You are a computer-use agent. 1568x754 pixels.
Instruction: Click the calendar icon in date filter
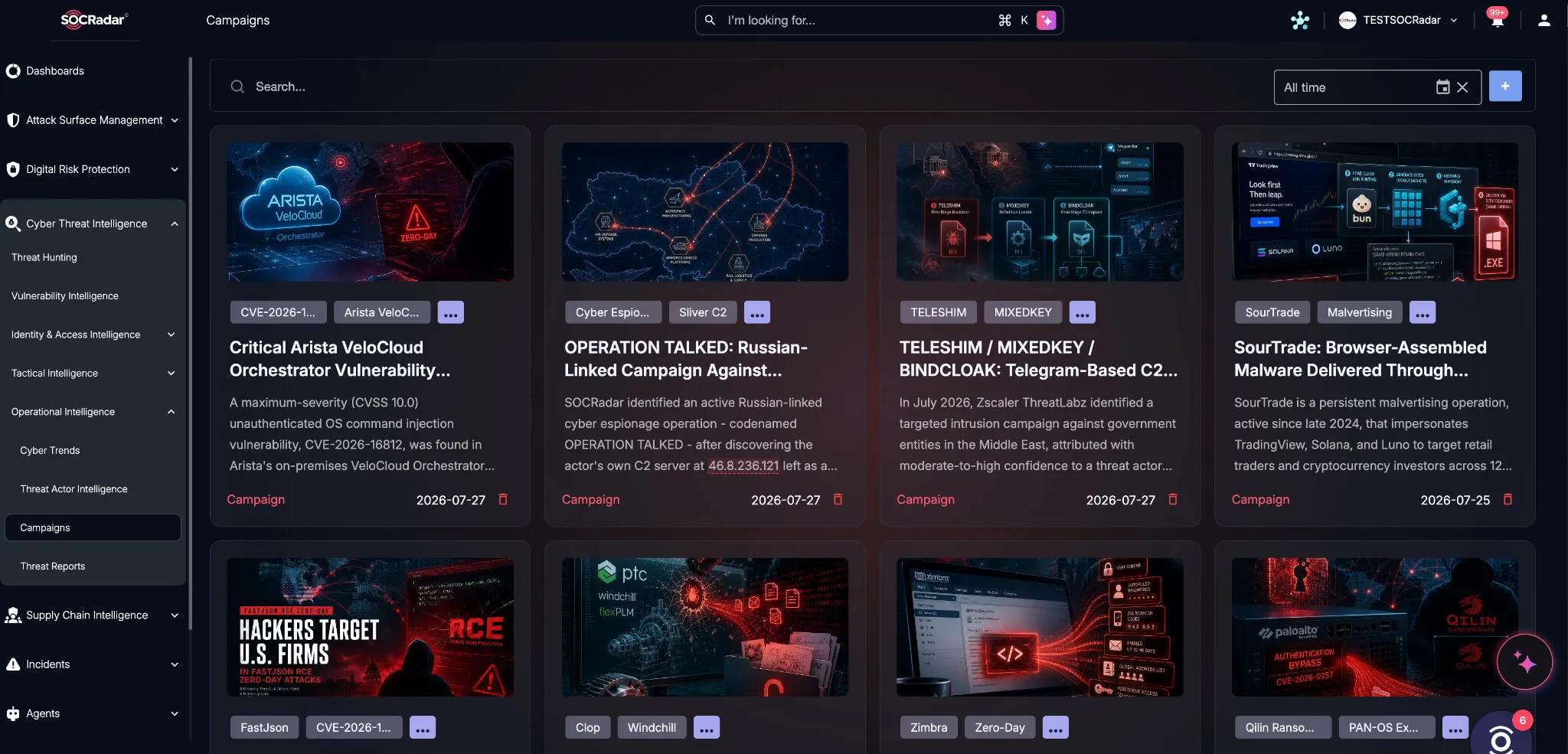(1442, 87)
